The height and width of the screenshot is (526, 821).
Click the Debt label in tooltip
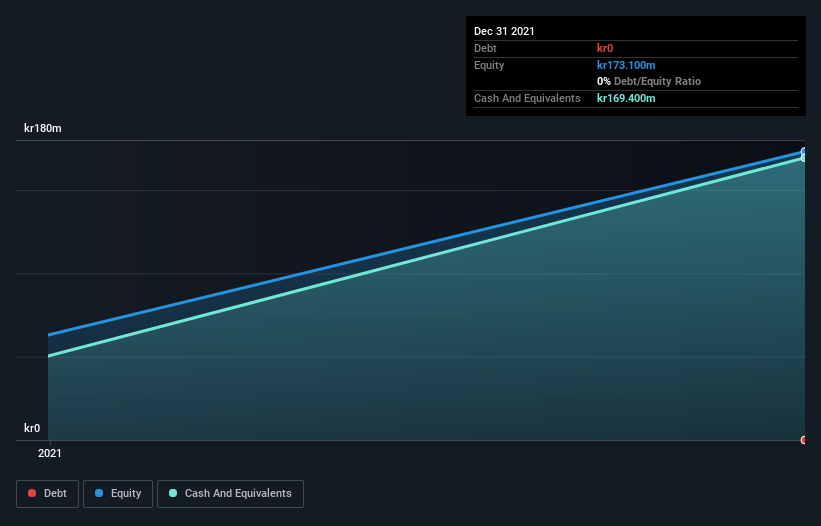pos(485,48)
